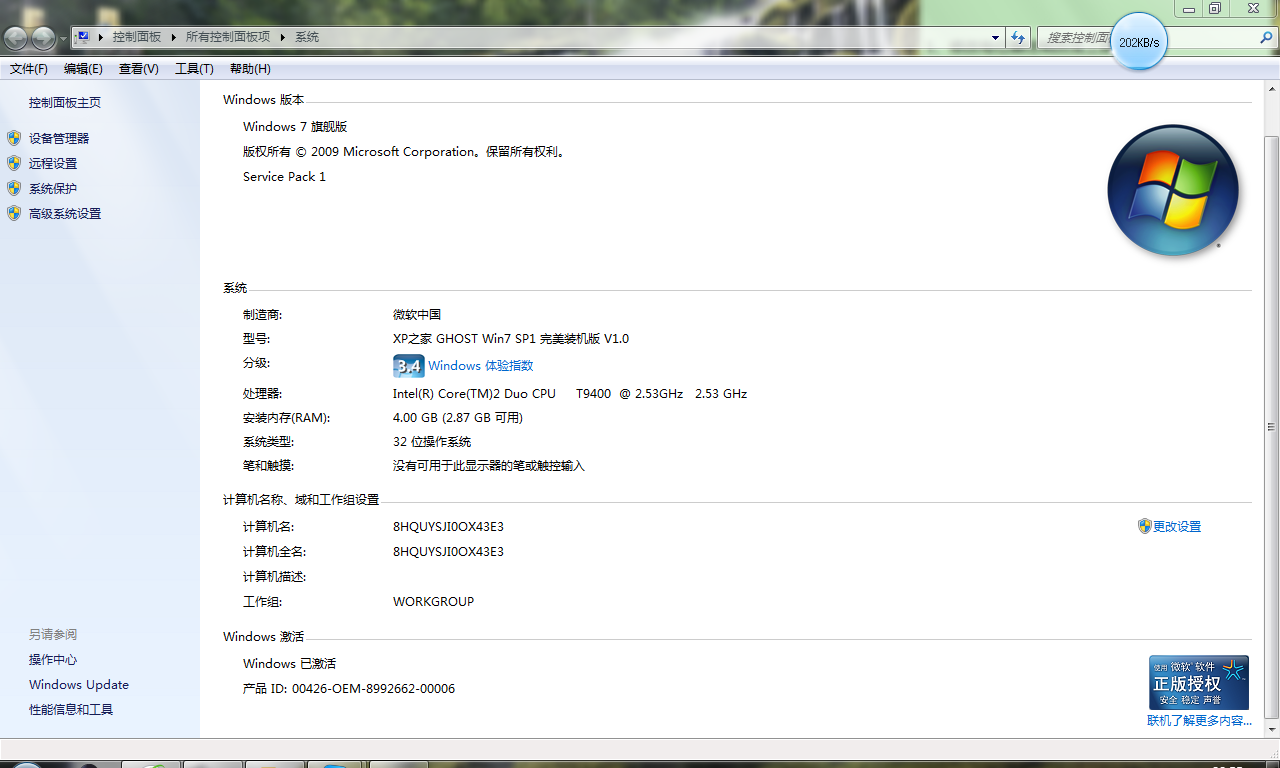Screen dimensions: 1280x768
Task: Click the computer icon in address bar
Action: coord(84,37)
